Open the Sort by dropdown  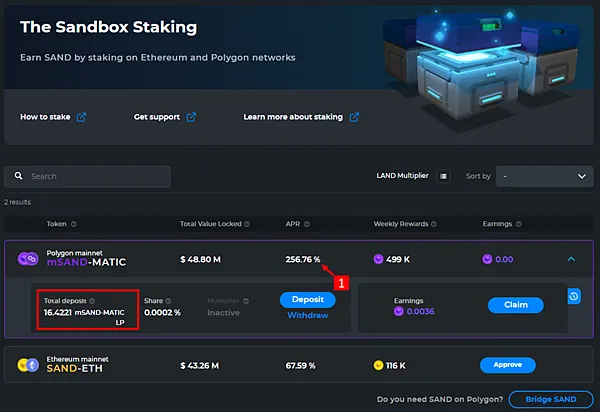click(545, 176)
